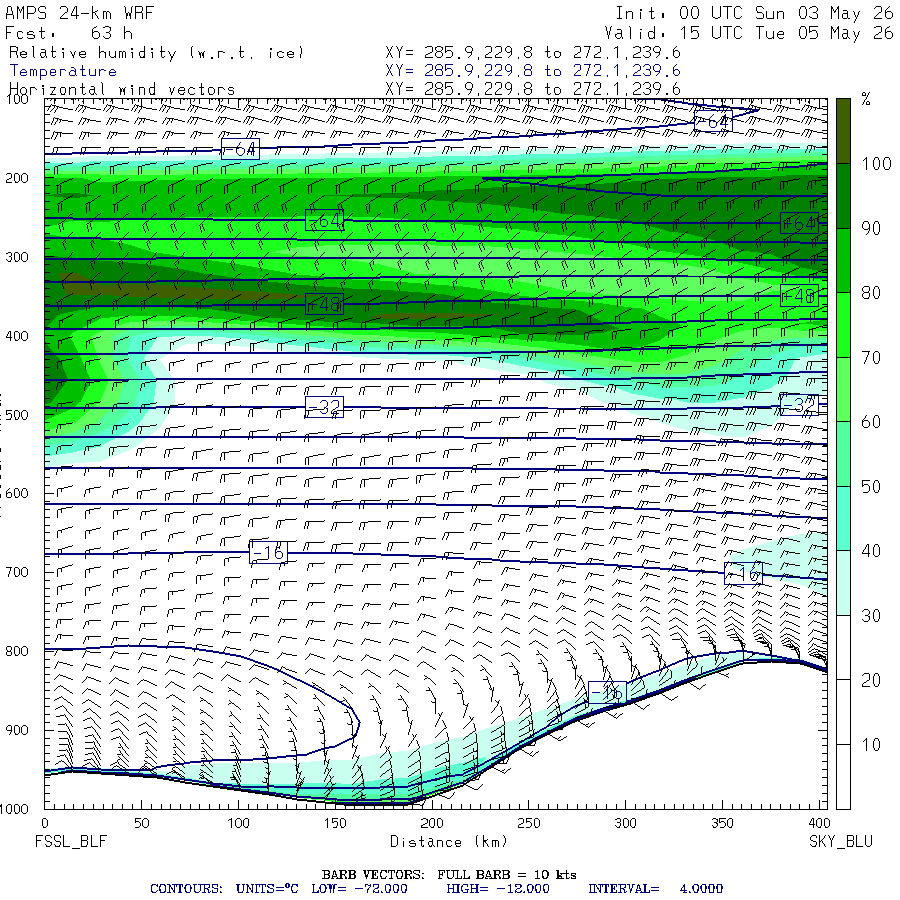Image resolution: width=900 pixels, height=900 pixels.
Task: Click the 200 km distance tick label
Action: pyautogui.click(x=432, y=823)
